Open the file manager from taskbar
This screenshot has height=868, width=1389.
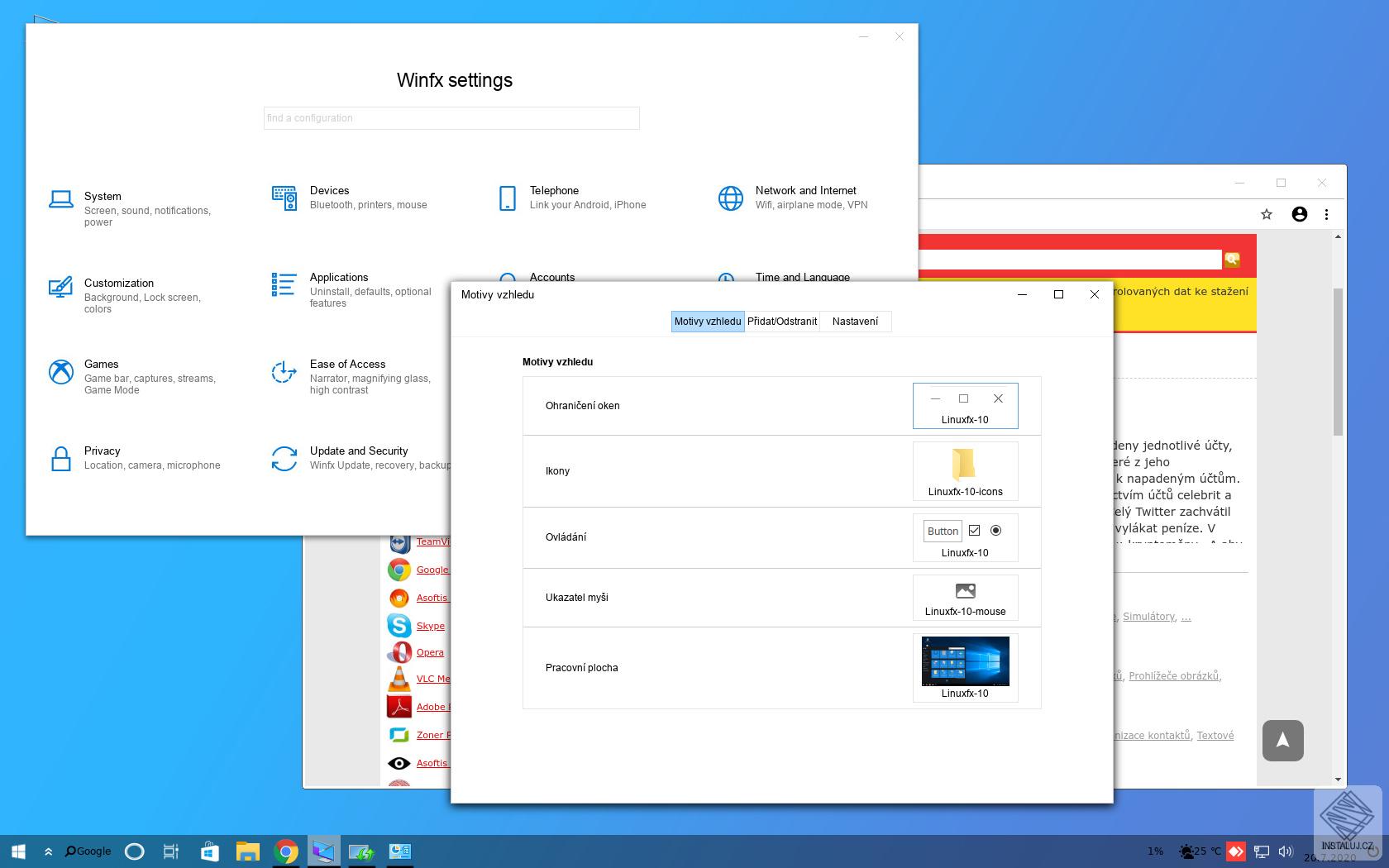pyautogui.click(x=247, y=851)
